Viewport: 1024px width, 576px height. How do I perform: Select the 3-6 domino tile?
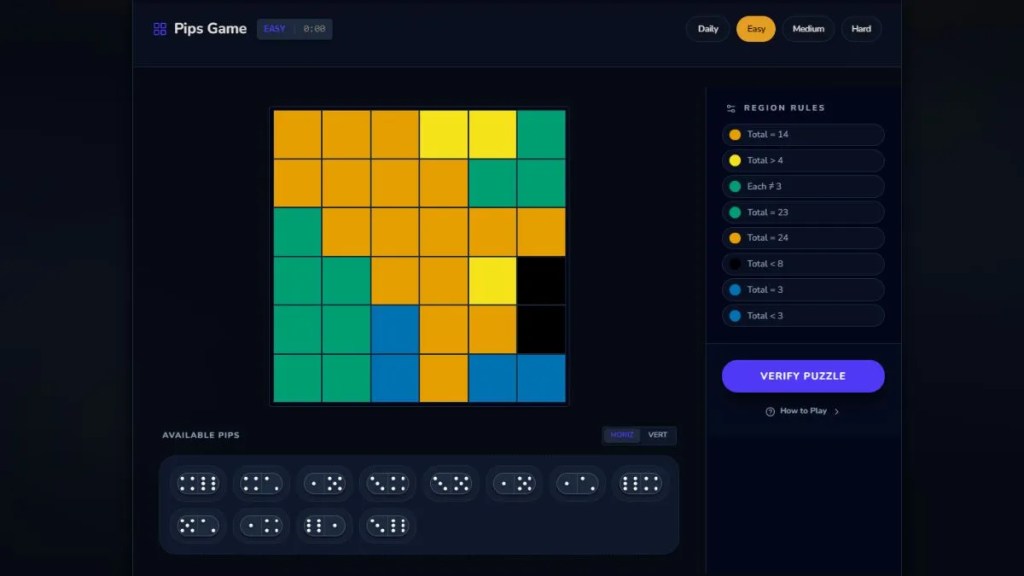click(x=387, y=526)
